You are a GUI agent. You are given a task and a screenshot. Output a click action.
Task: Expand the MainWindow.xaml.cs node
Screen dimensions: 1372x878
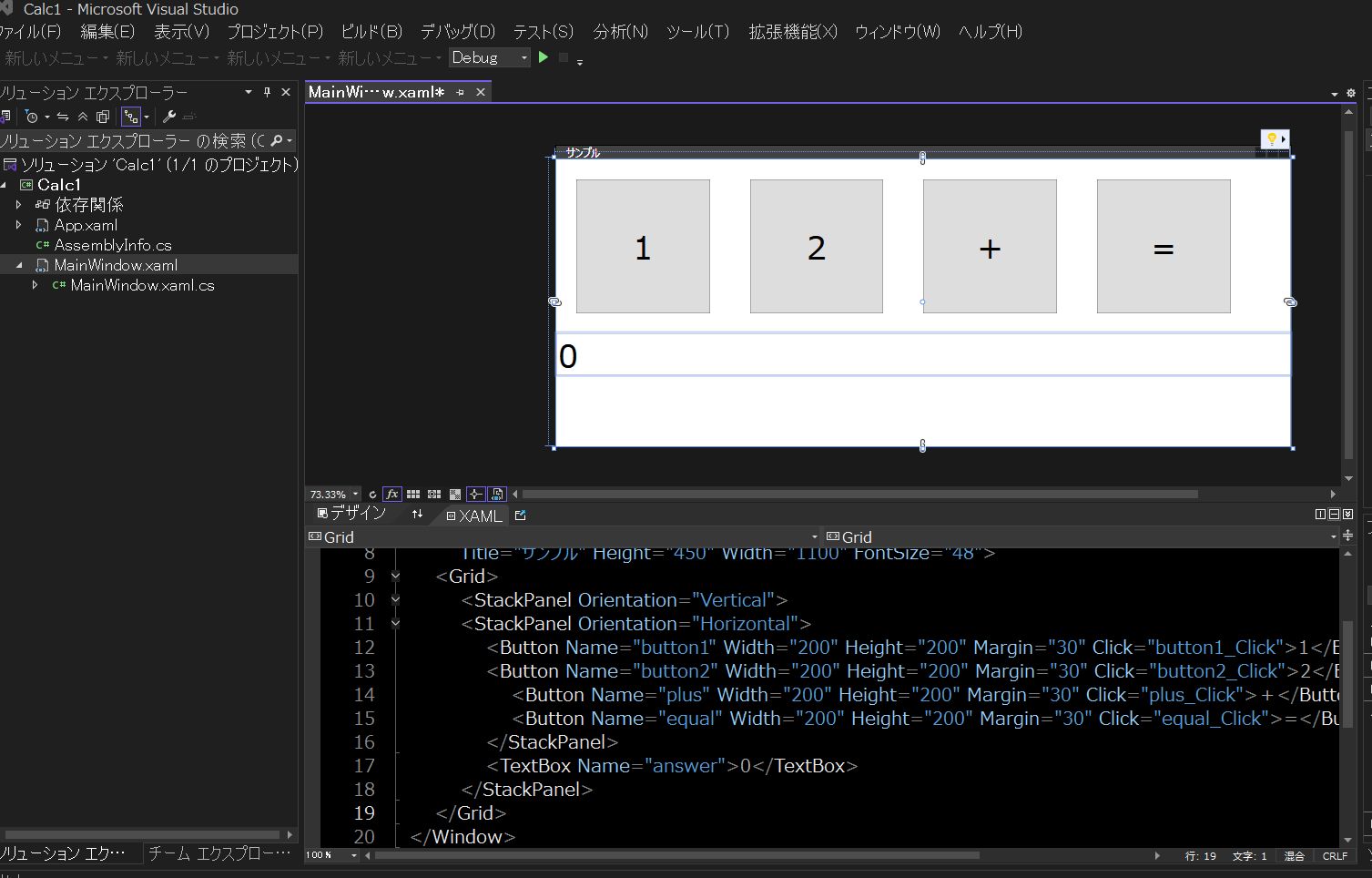pos(36,285)
